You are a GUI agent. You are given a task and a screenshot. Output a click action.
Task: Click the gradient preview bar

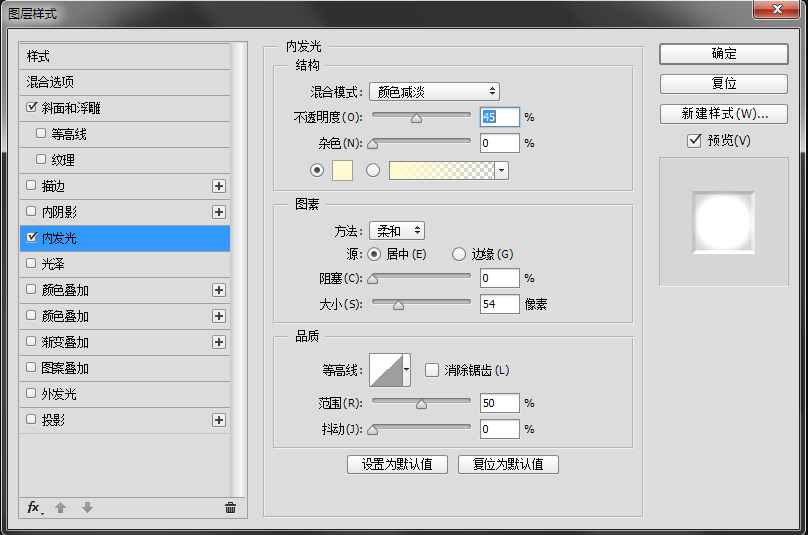coord(442,171)
